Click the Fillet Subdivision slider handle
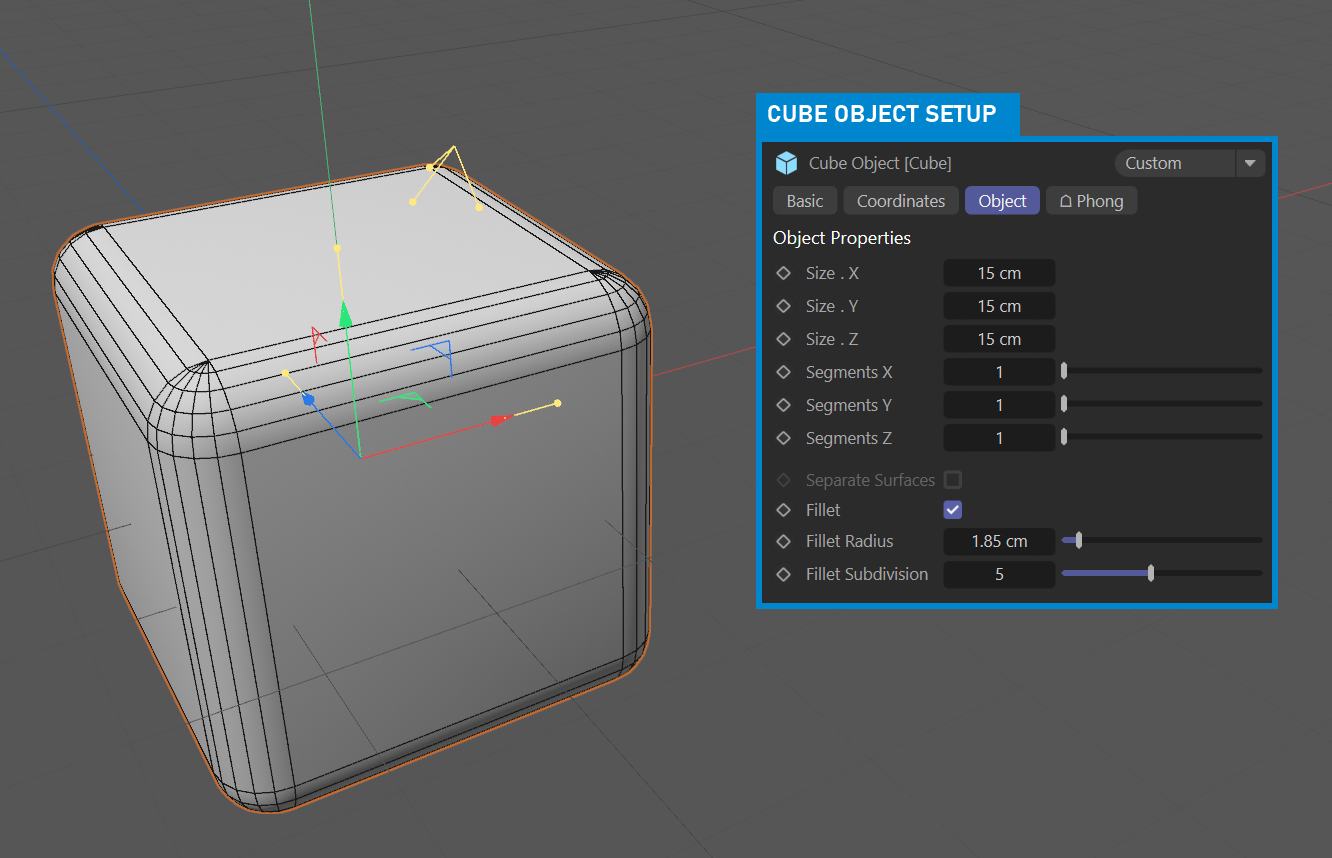 (x=1151, y=573)
